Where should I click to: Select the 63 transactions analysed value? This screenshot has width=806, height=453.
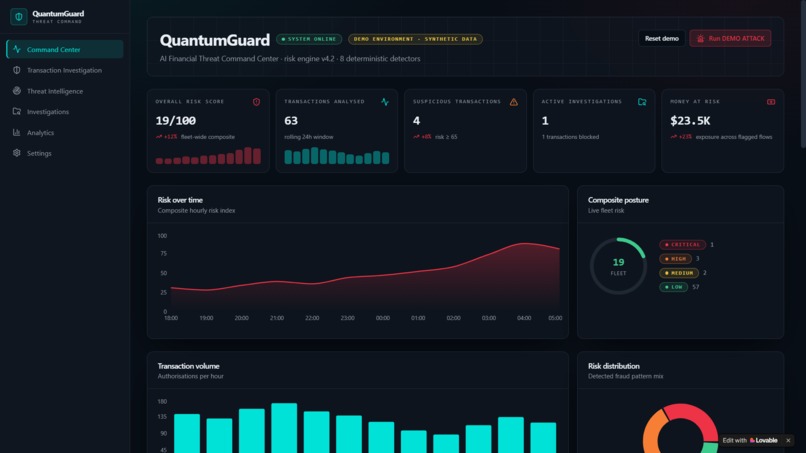point(291,121)
